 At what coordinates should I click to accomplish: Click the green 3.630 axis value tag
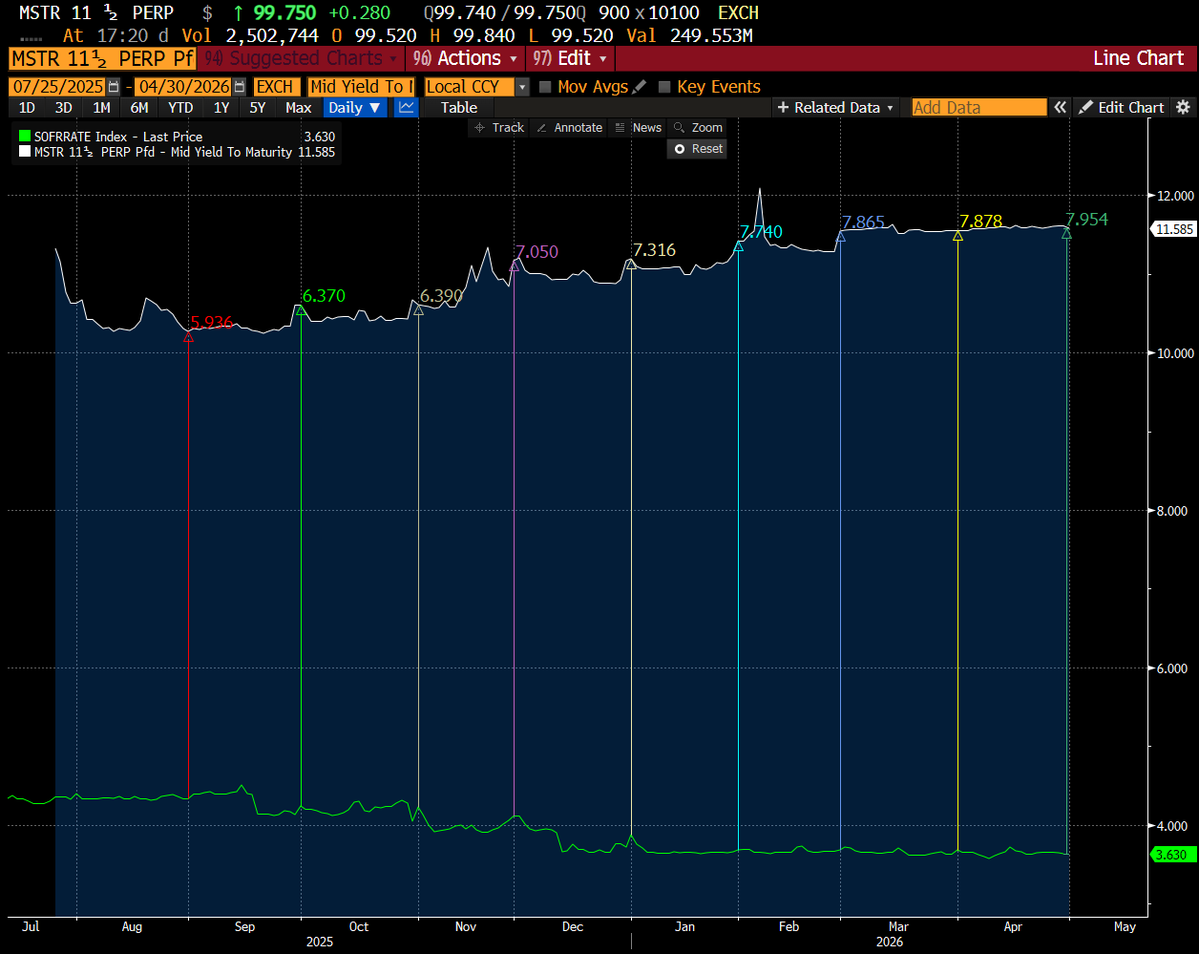(1172, 855)
